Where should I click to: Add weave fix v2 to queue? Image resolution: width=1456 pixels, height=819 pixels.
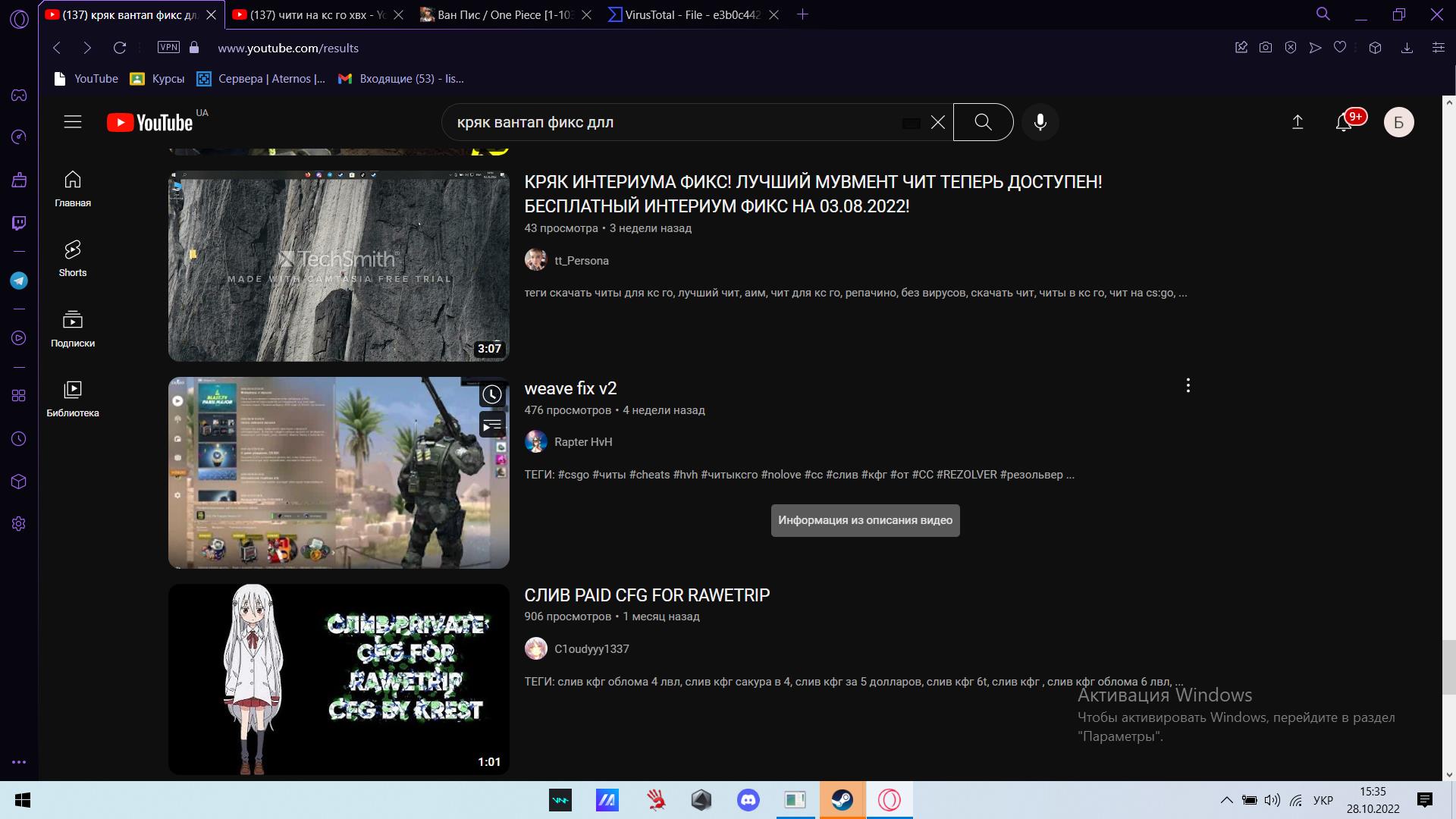[492, 425]
